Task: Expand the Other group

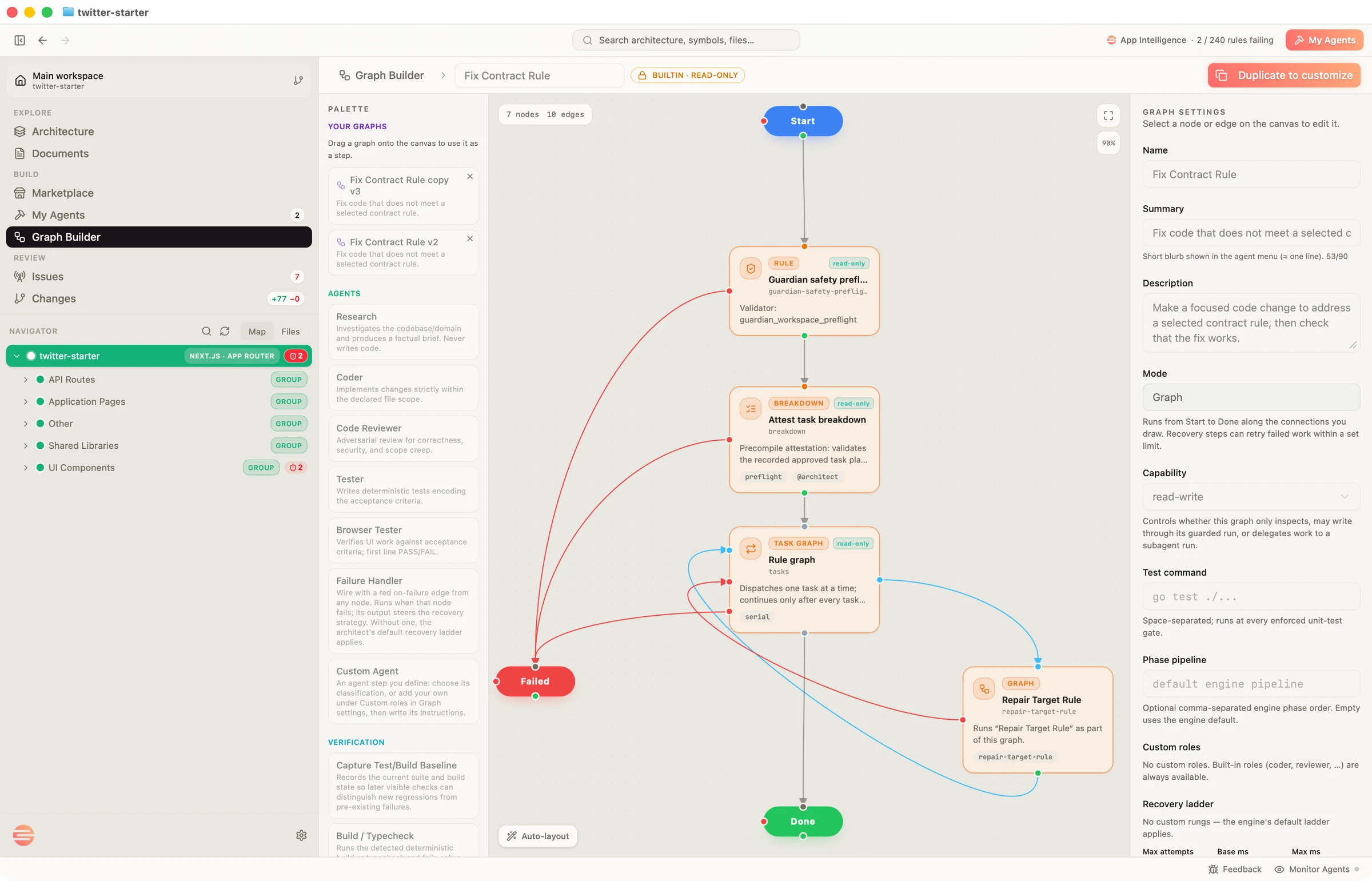Action: pos(26,423)
